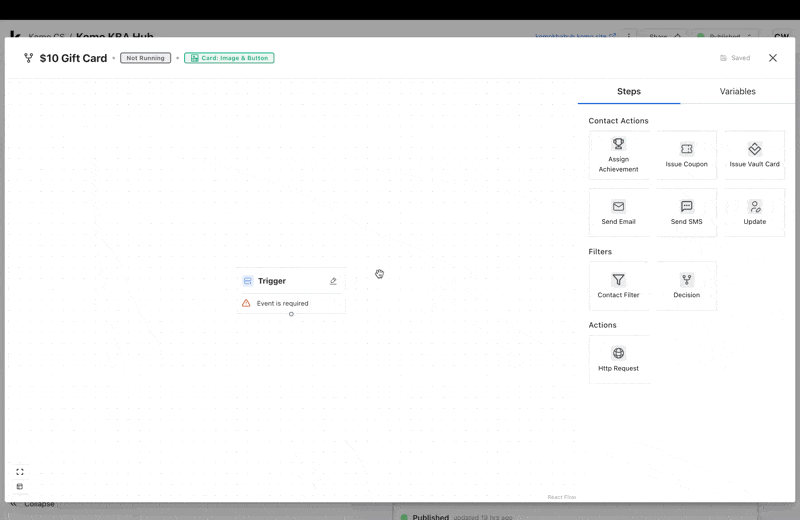
Task: Edit the Trigger node with pencil icon
Action: click(333, 281)
